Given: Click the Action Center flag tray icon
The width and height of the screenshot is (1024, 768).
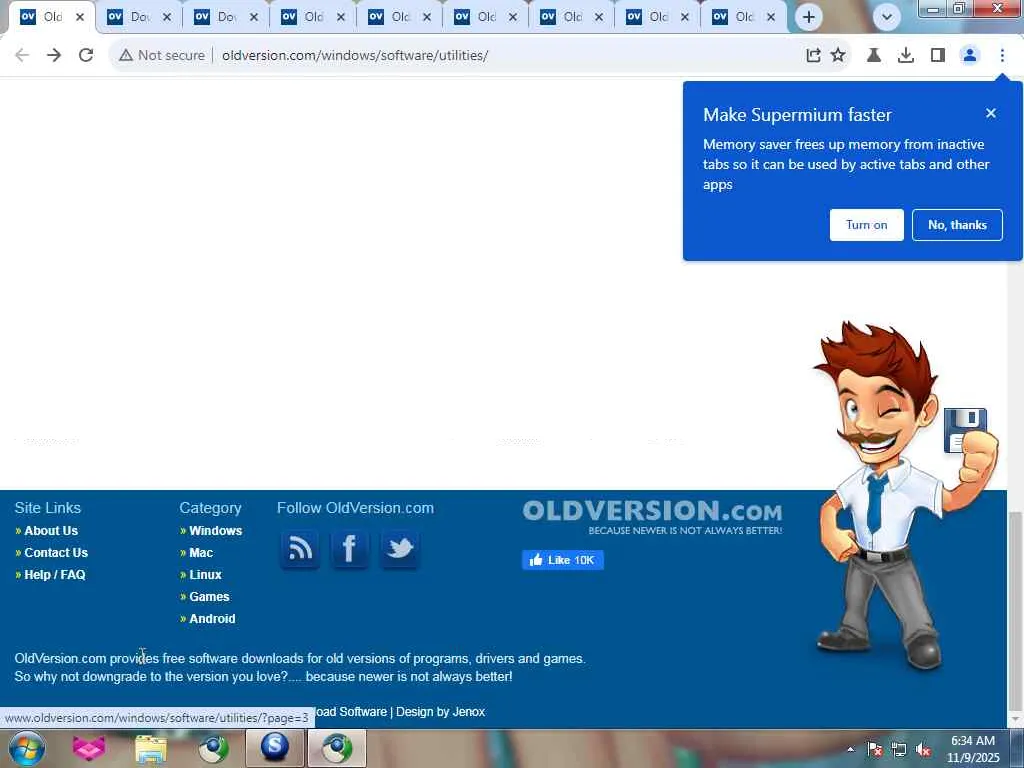Looking at the screenshot, I should coord(874,749).
